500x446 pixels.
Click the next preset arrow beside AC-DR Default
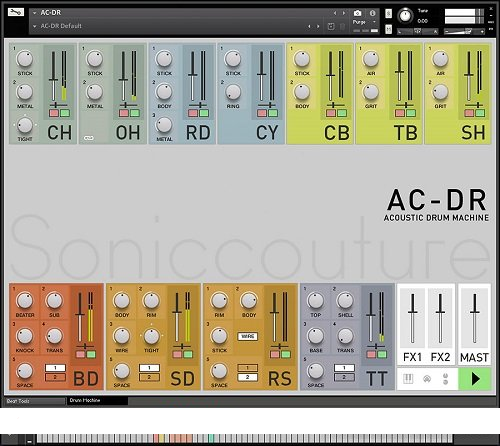pos(318,26)
